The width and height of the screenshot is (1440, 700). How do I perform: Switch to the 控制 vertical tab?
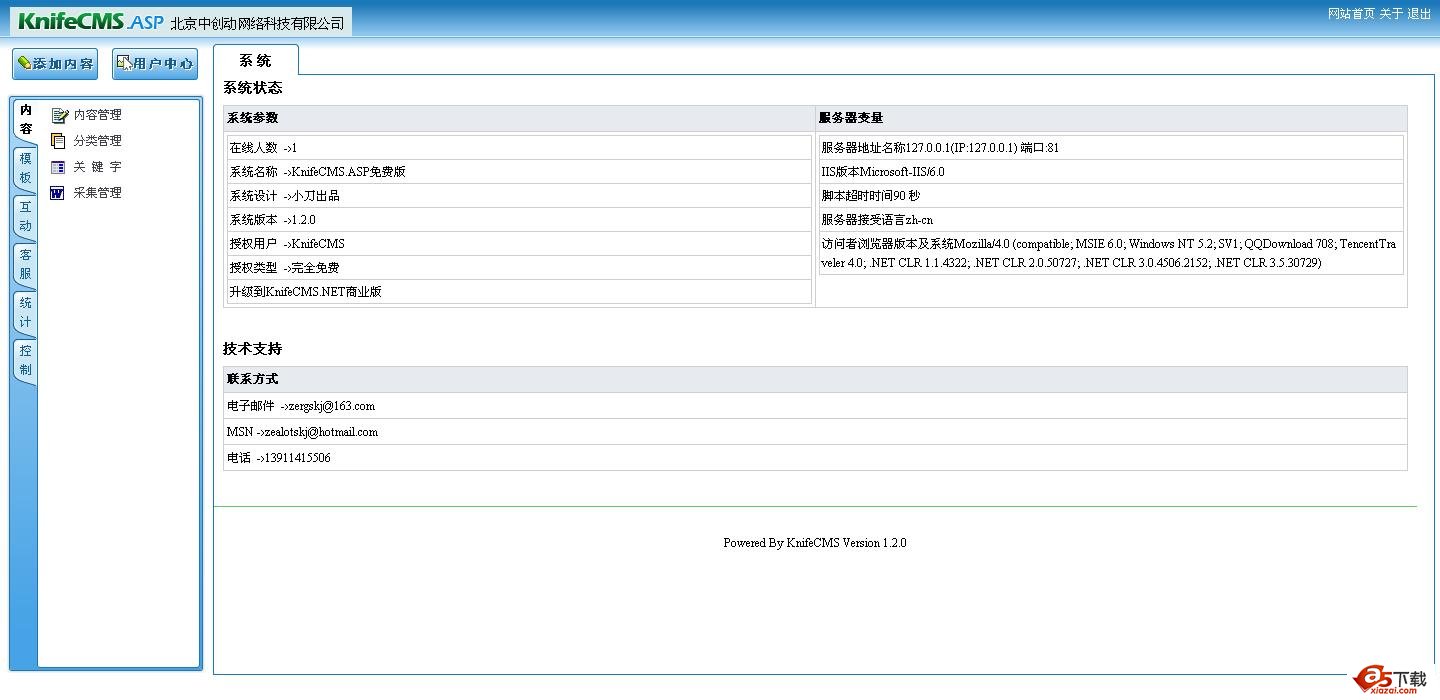(x=26, y=360)
